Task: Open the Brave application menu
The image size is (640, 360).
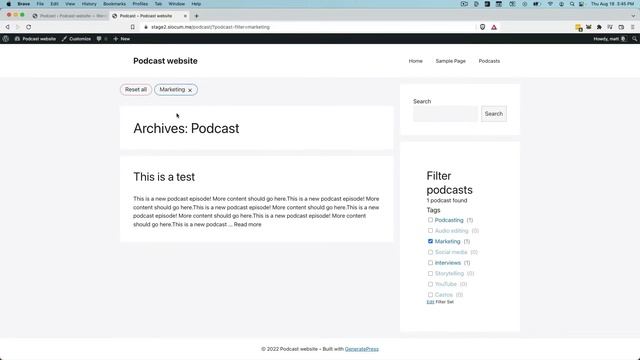Action: (24, 4)
